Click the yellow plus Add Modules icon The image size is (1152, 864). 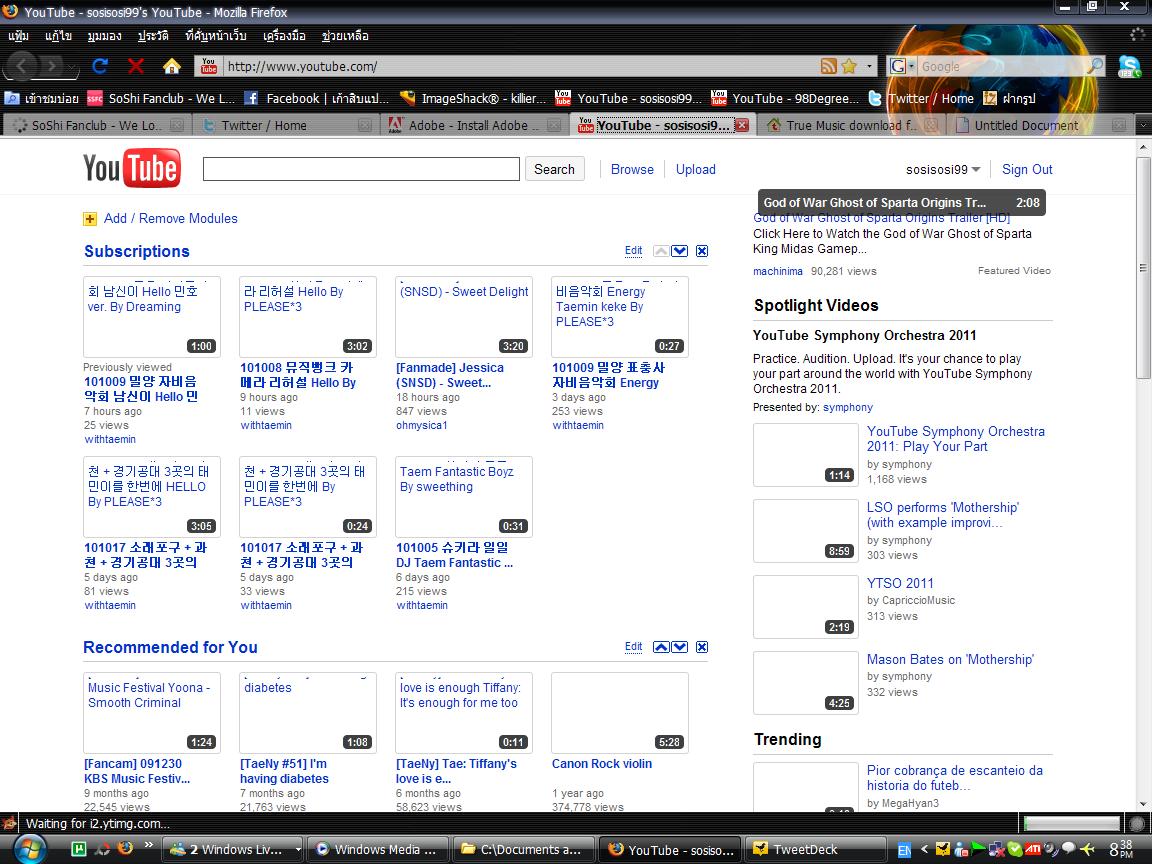pyautogui.click(x=90, y=219)
